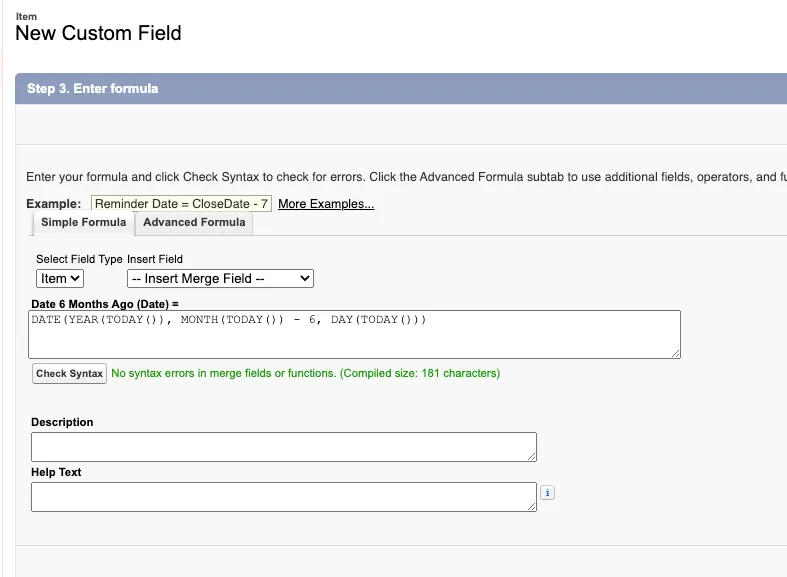Screen dimensions: 787x577
Task: Click the Select Field Type label
Action: click(79, 259)
